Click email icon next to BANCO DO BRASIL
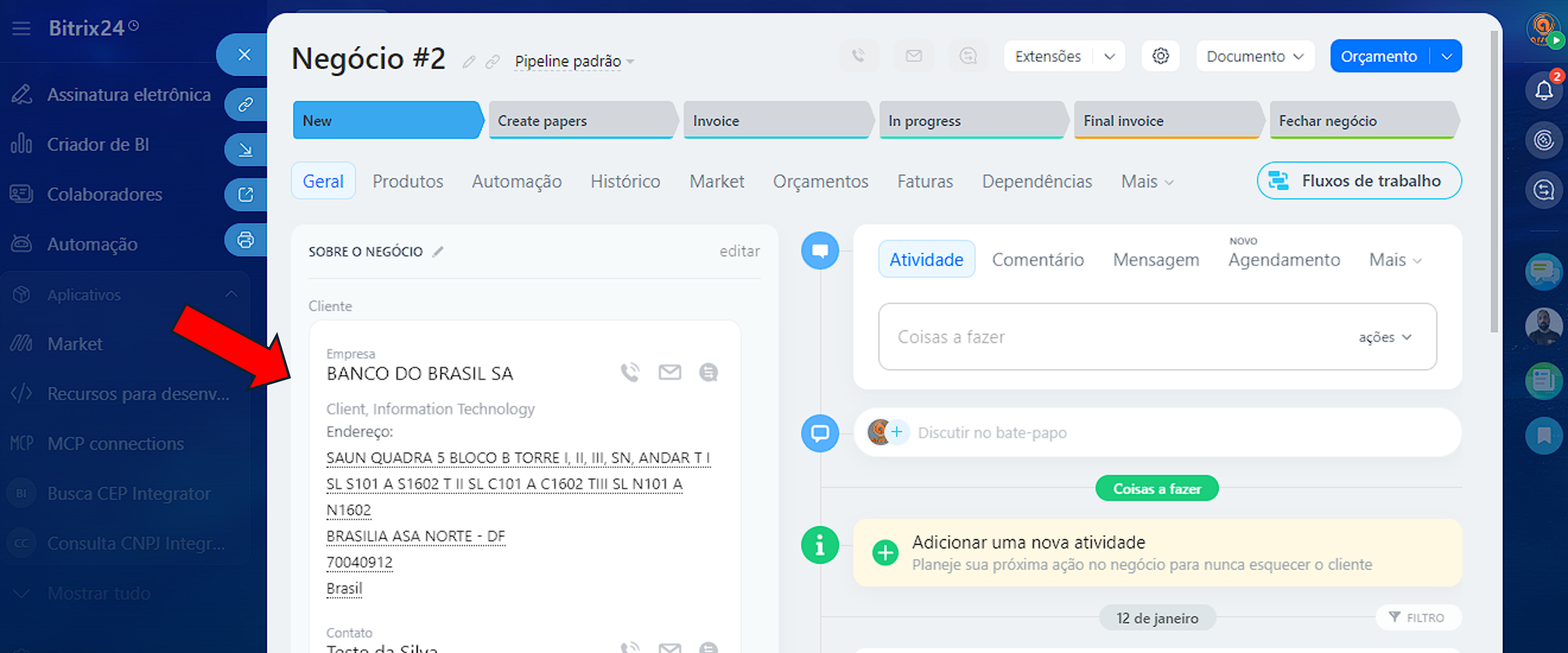 [x=670, y=372]
